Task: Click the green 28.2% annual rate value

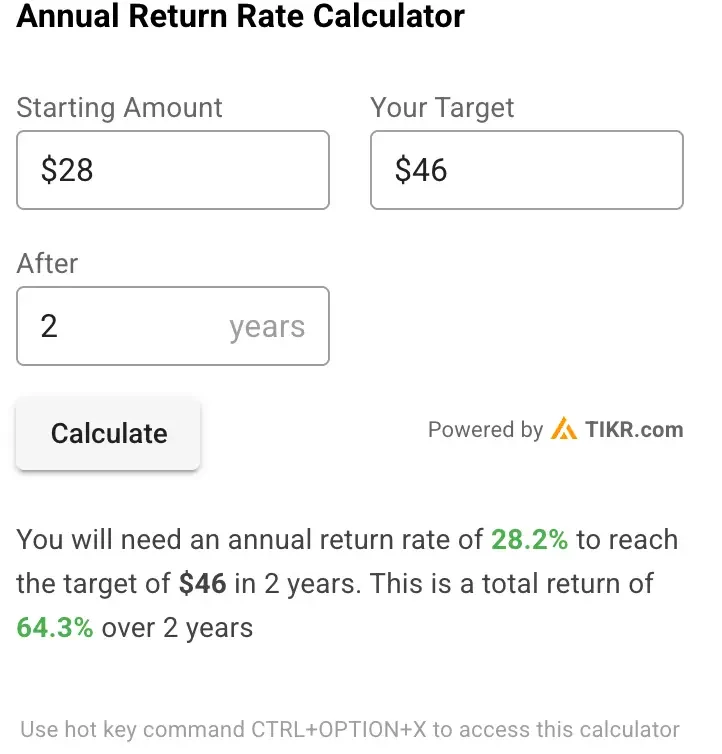Action: (x=529, y=539)
